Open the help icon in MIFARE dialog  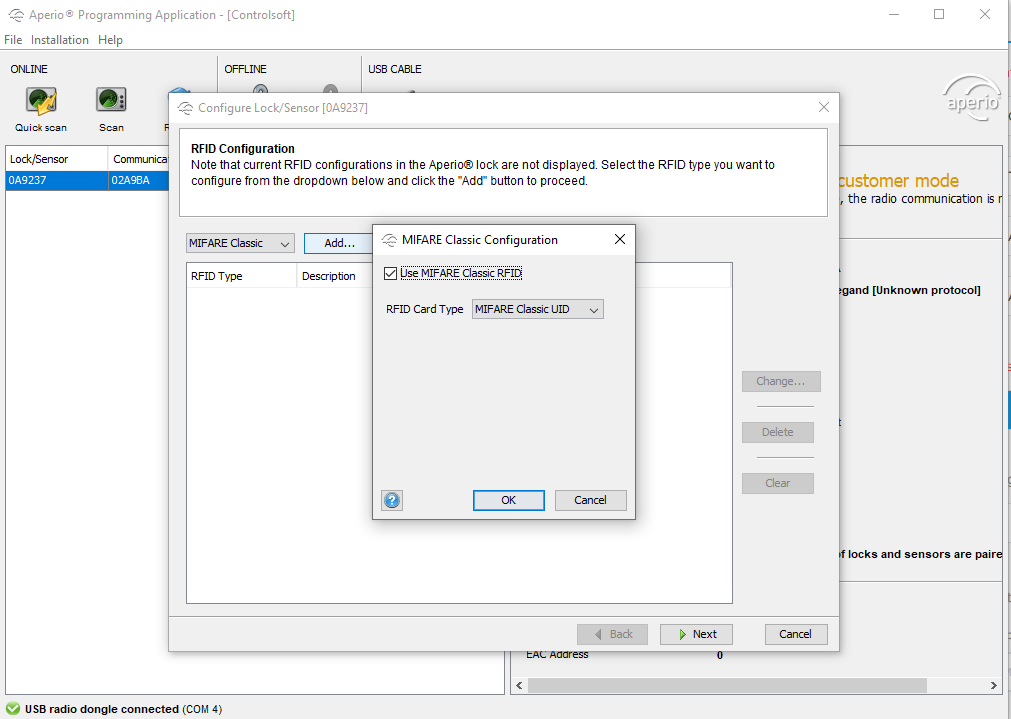pyautogui.click(x=392, y=500)
